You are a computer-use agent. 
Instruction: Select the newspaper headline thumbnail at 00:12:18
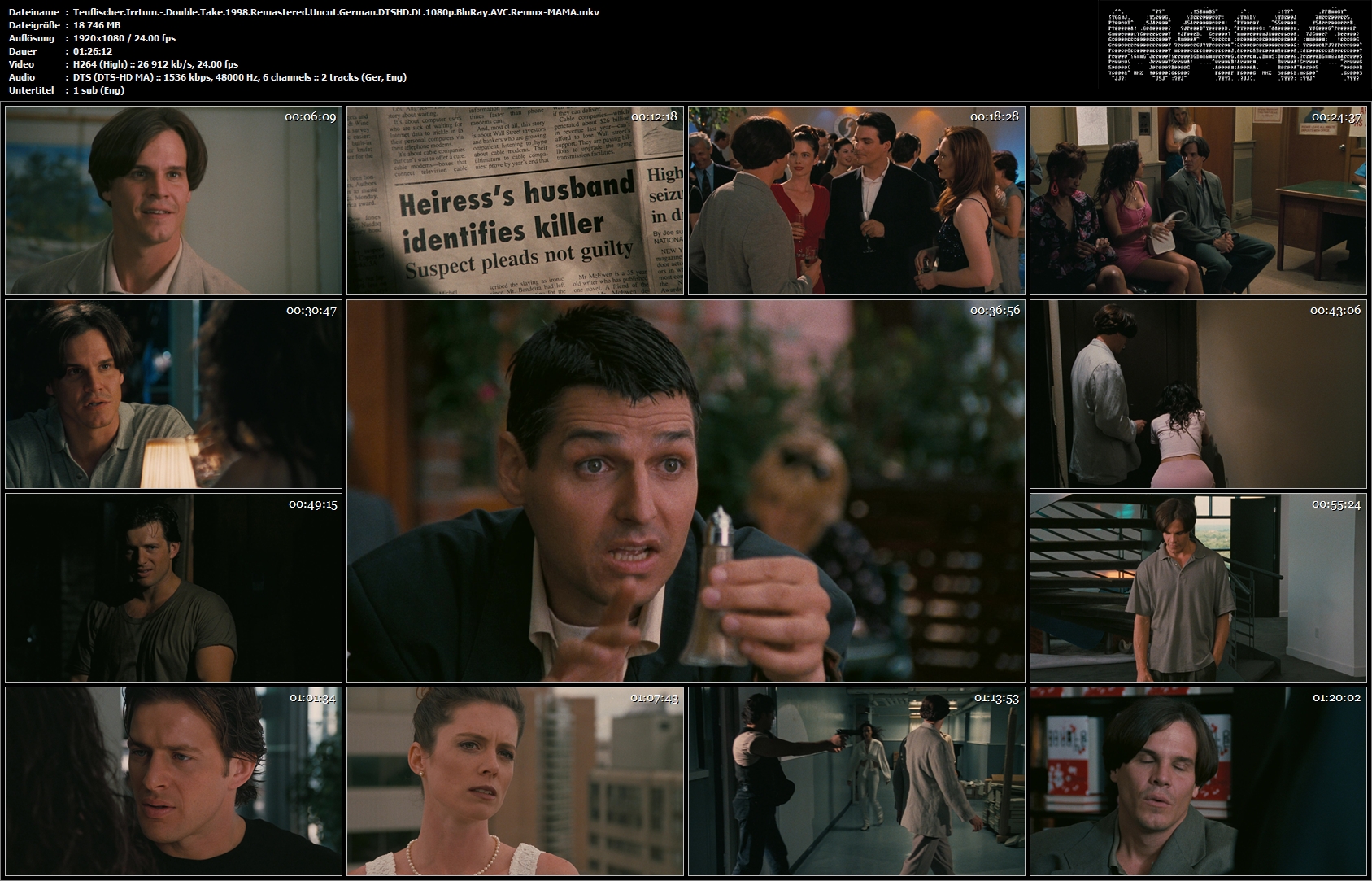click(515, 200)
